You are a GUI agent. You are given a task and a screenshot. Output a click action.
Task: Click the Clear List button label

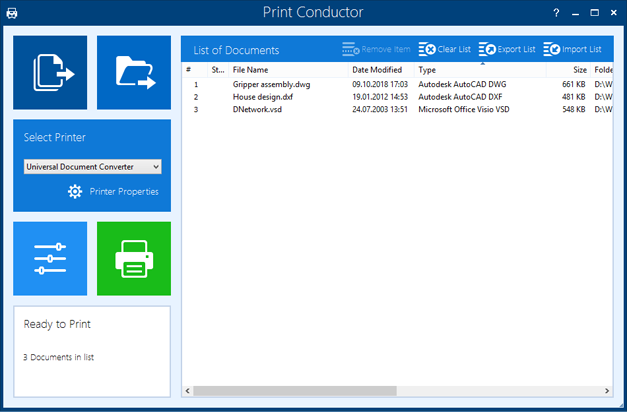(454, 49)
